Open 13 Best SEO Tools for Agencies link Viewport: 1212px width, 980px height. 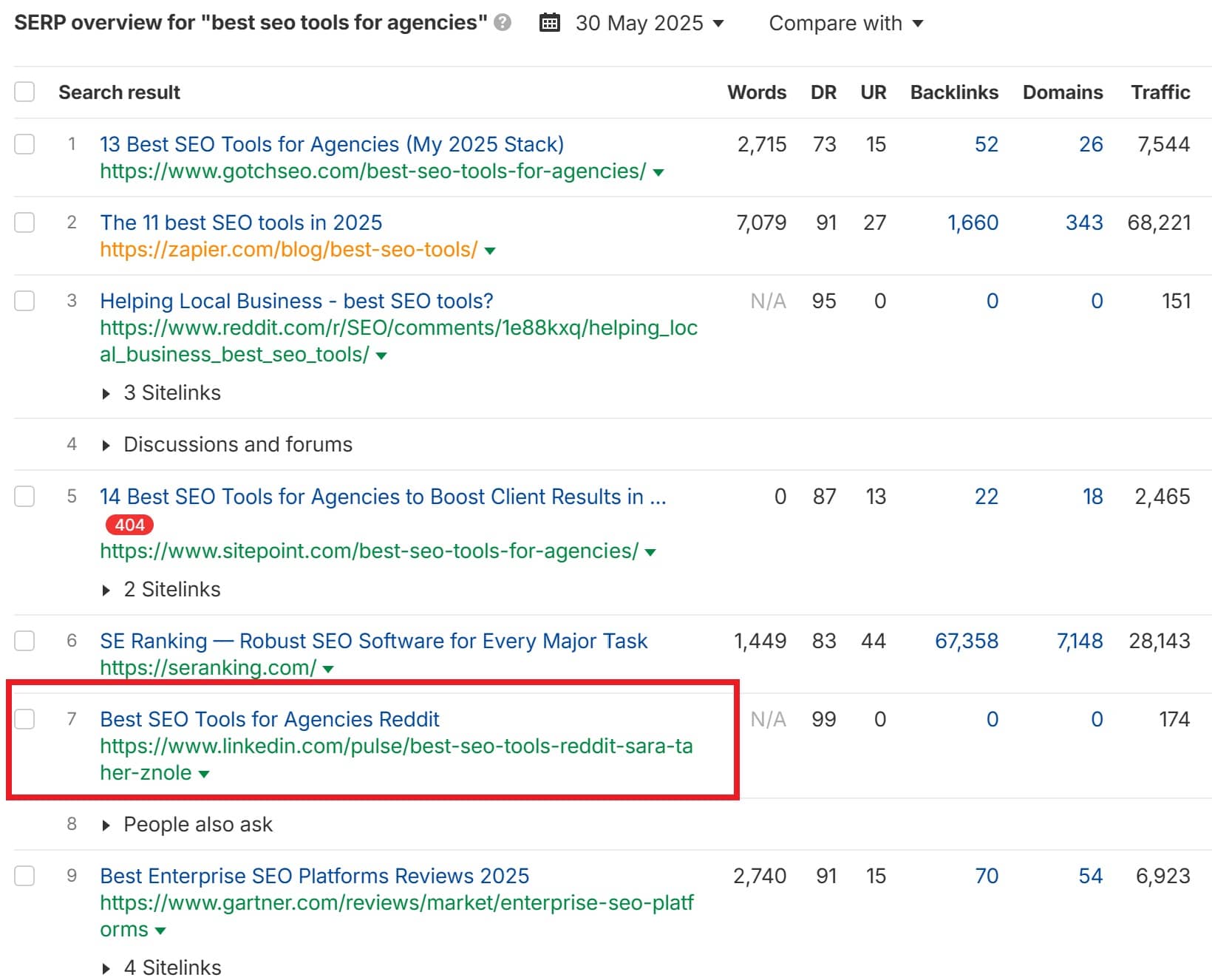pos(332,144)
